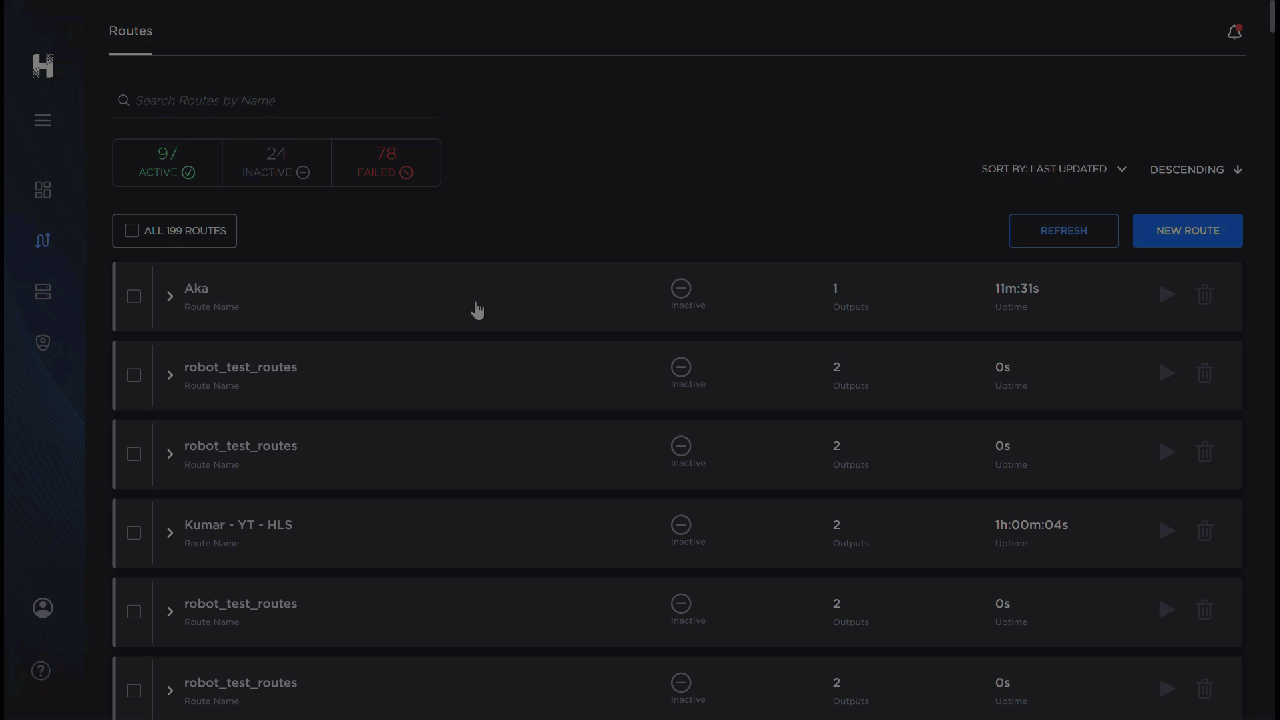Open the user profile icon at bottom left

point(43,608)
